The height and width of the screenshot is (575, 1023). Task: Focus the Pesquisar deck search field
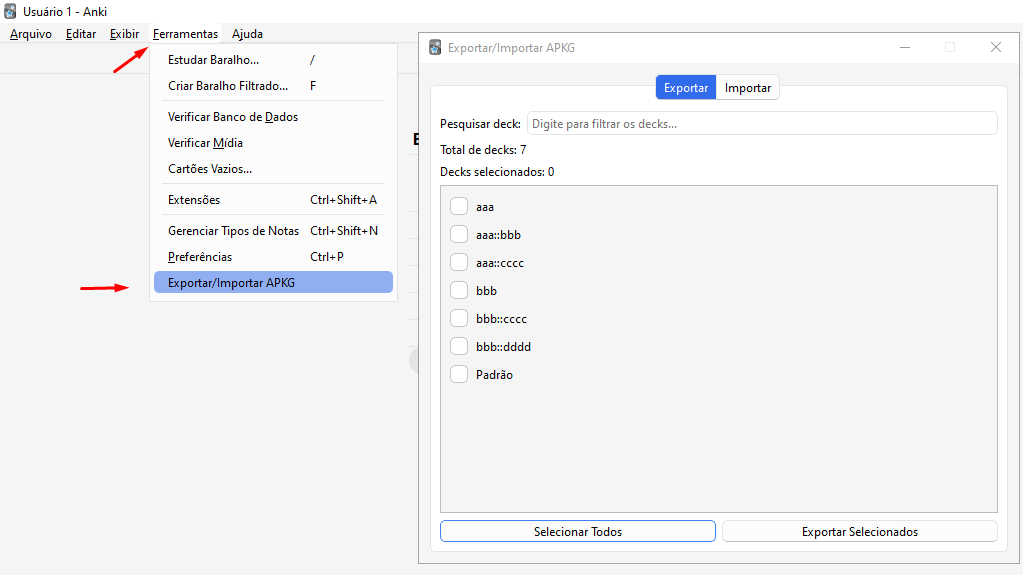(761, 124)
